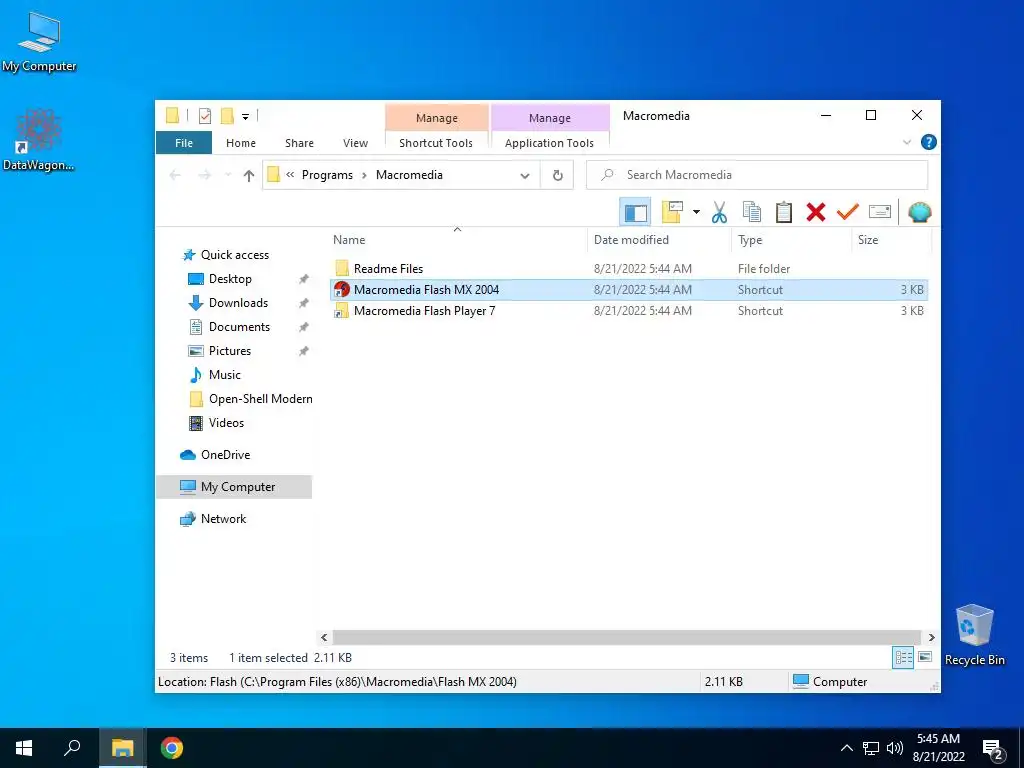Screen dimensions: 1024x768
Task: Open dropdown arrow beside folder options icon
Action: [x=696, y=212]
